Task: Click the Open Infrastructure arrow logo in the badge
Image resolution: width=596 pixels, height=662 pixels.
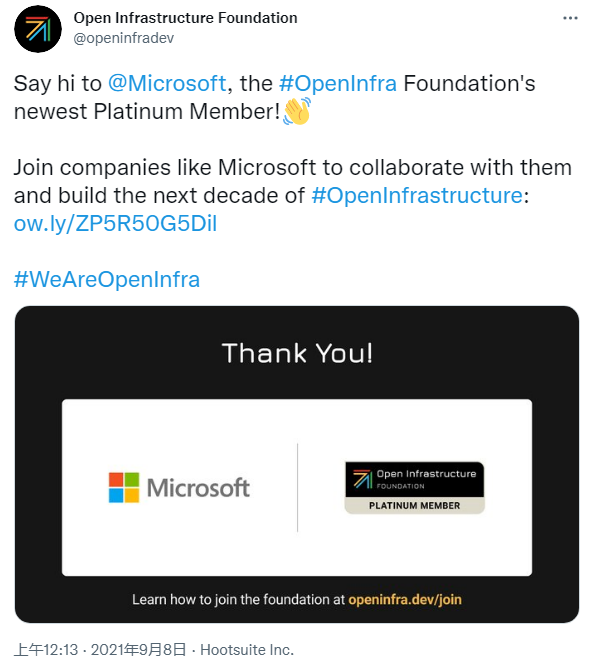Action: point(362,479)
